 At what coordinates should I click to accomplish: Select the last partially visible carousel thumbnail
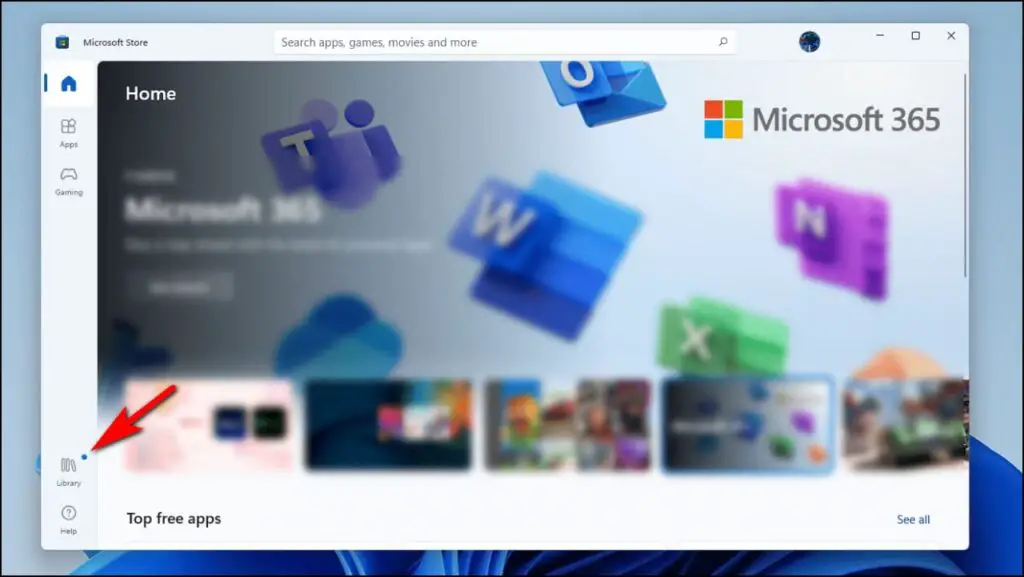point(906,424)
